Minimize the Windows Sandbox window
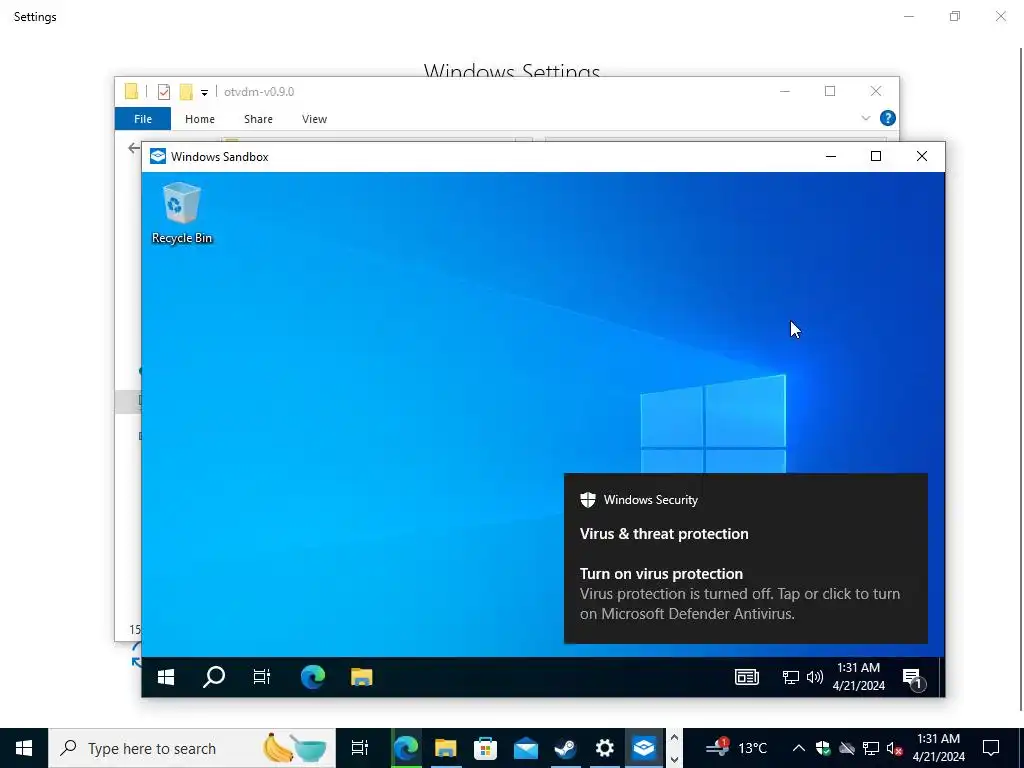The width and height of the screenshot is (1024, 768). (x=831, y=156)
